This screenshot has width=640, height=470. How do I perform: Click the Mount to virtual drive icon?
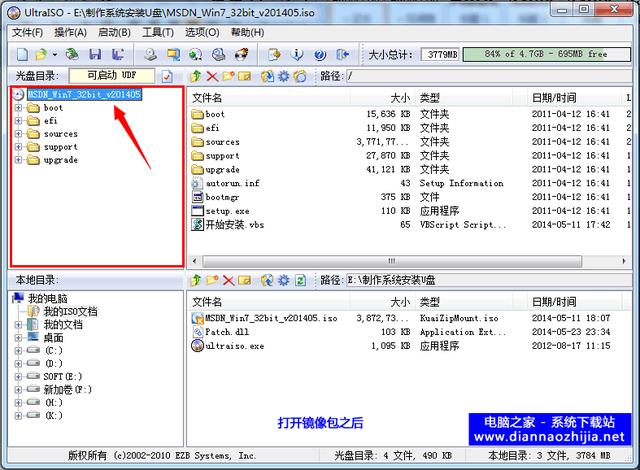[219, 54]
